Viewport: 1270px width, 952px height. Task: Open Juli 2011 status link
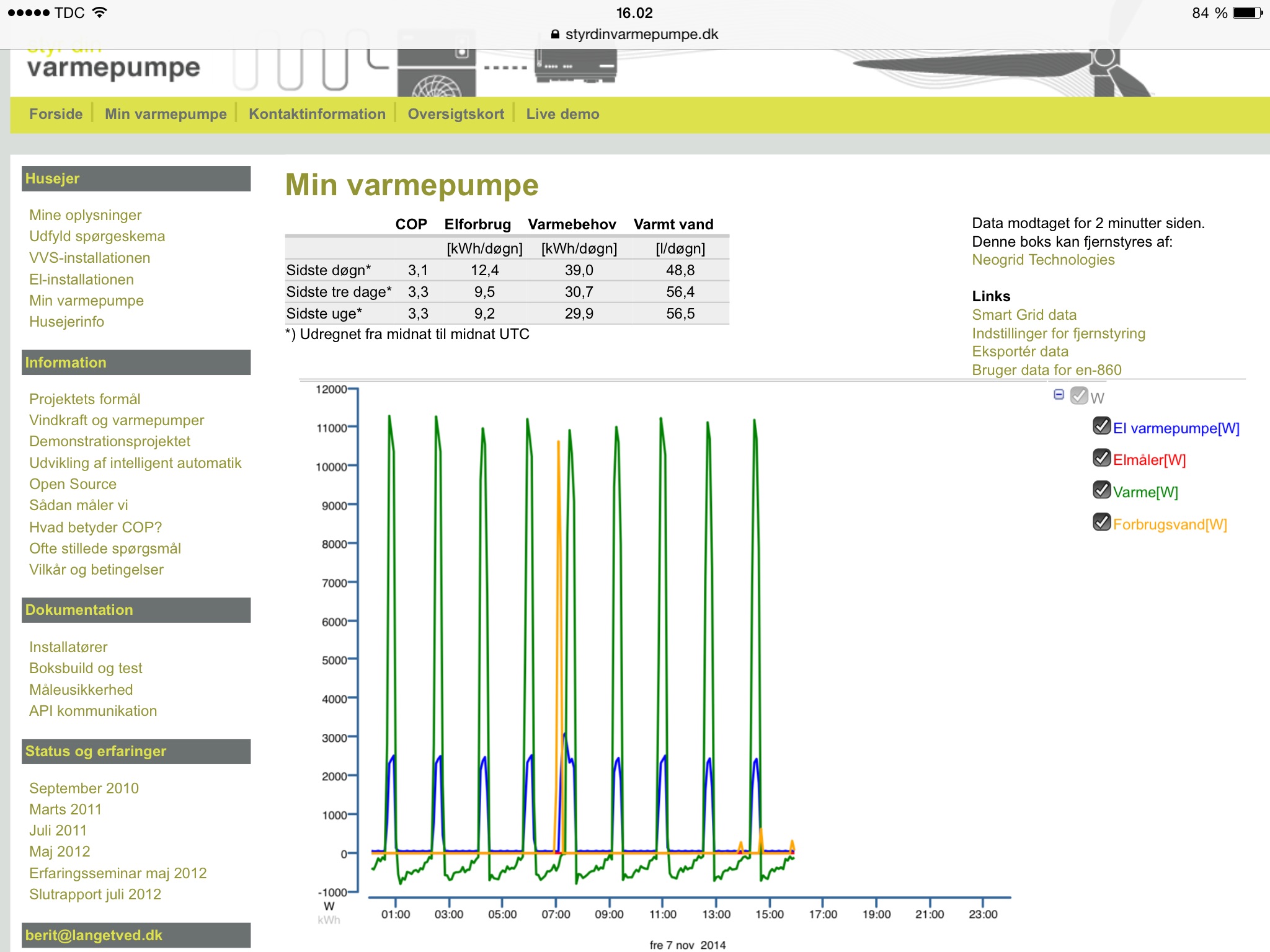(x=58, y=831)
